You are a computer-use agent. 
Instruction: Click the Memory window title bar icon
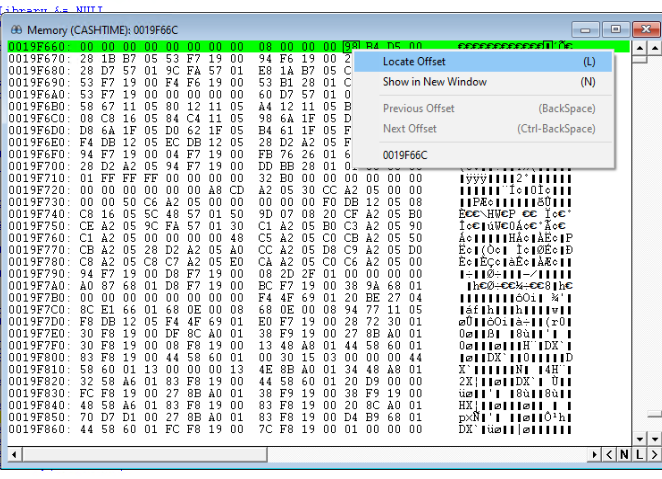(x=17, y=30)
